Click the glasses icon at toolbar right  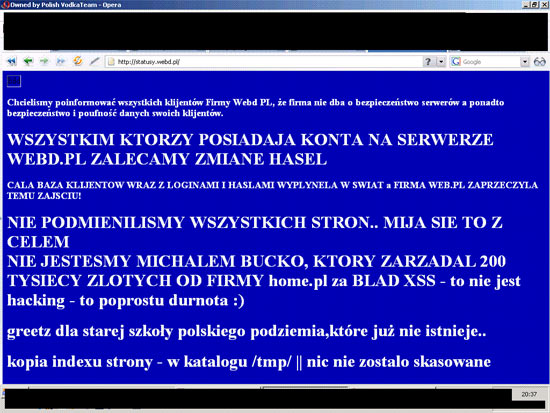tap(539, 62)
